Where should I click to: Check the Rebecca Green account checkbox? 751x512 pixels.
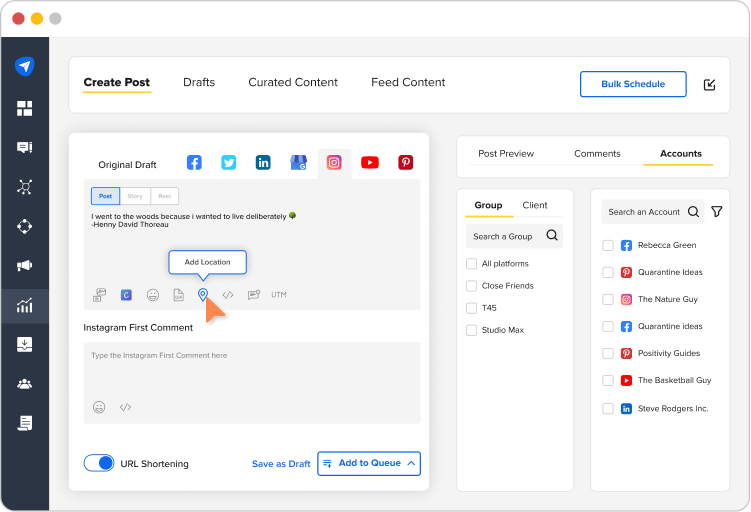(608, 245)
